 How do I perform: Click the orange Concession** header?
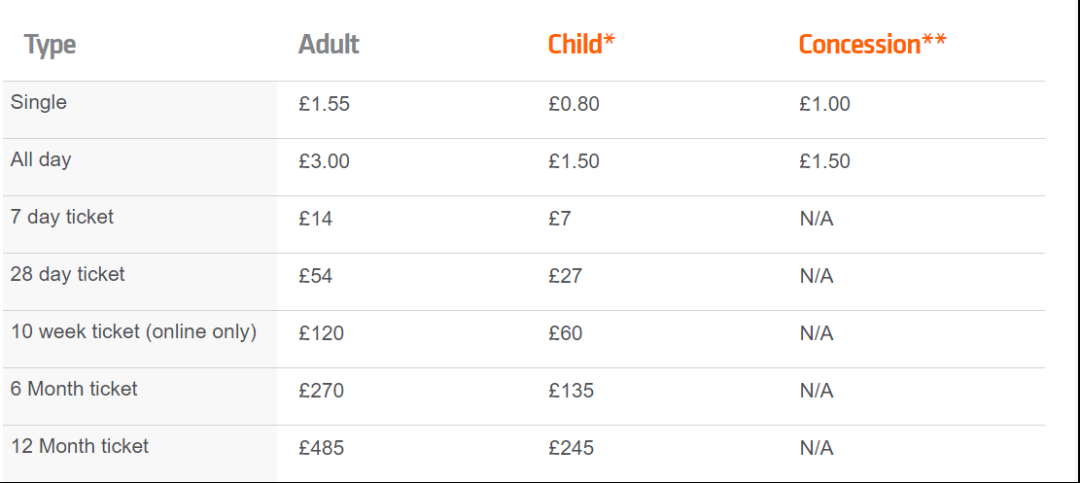[872, 44]
